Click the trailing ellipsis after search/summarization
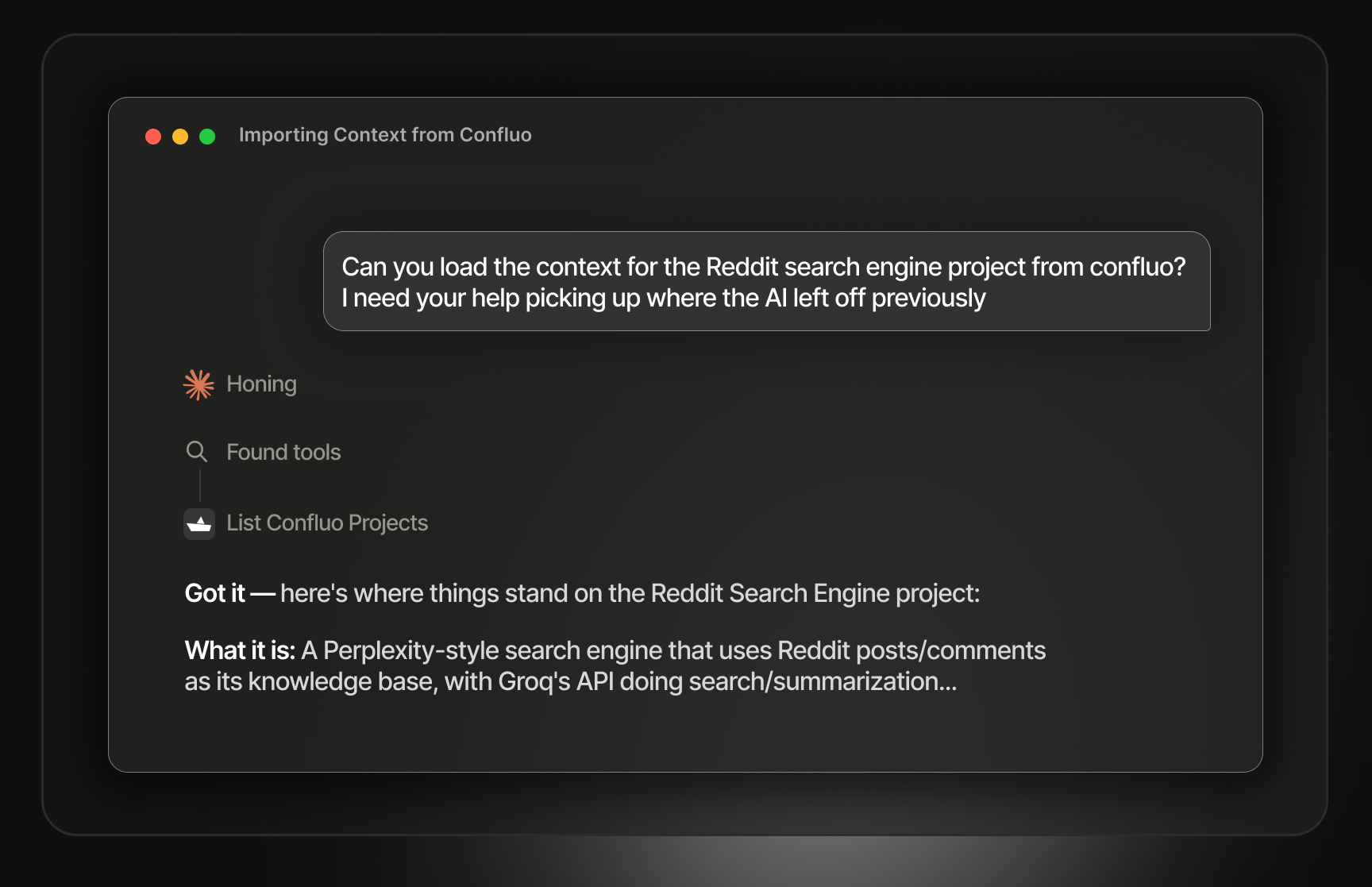Viewport: 1372px width, 887px height. [x=948, y=686]
